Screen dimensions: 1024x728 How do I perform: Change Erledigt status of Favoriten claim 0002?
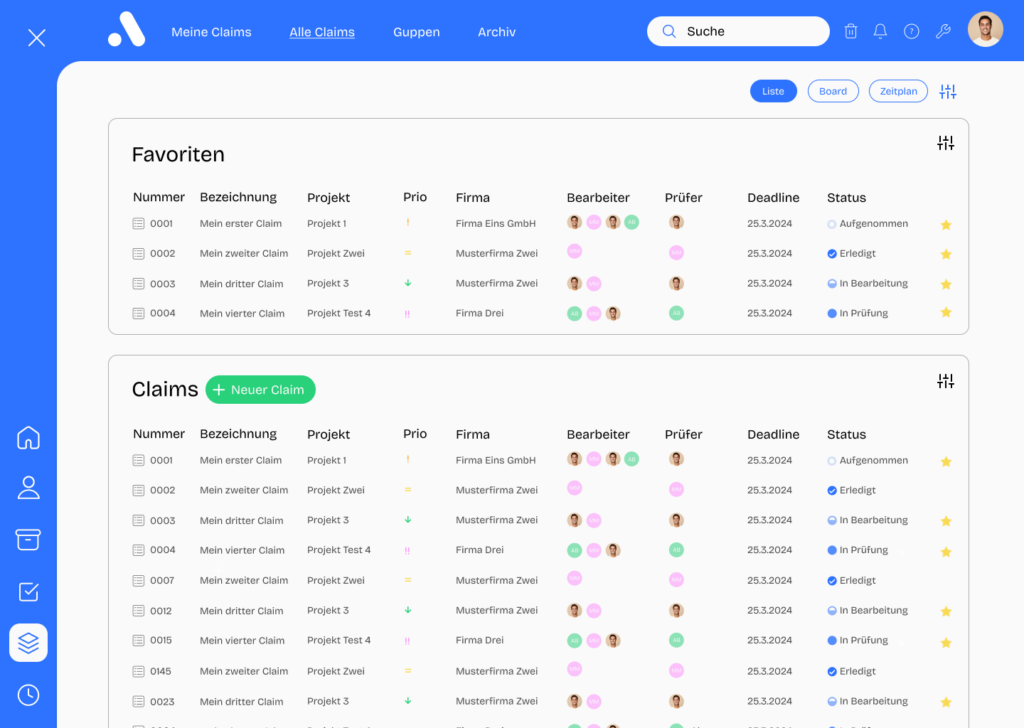851,253
